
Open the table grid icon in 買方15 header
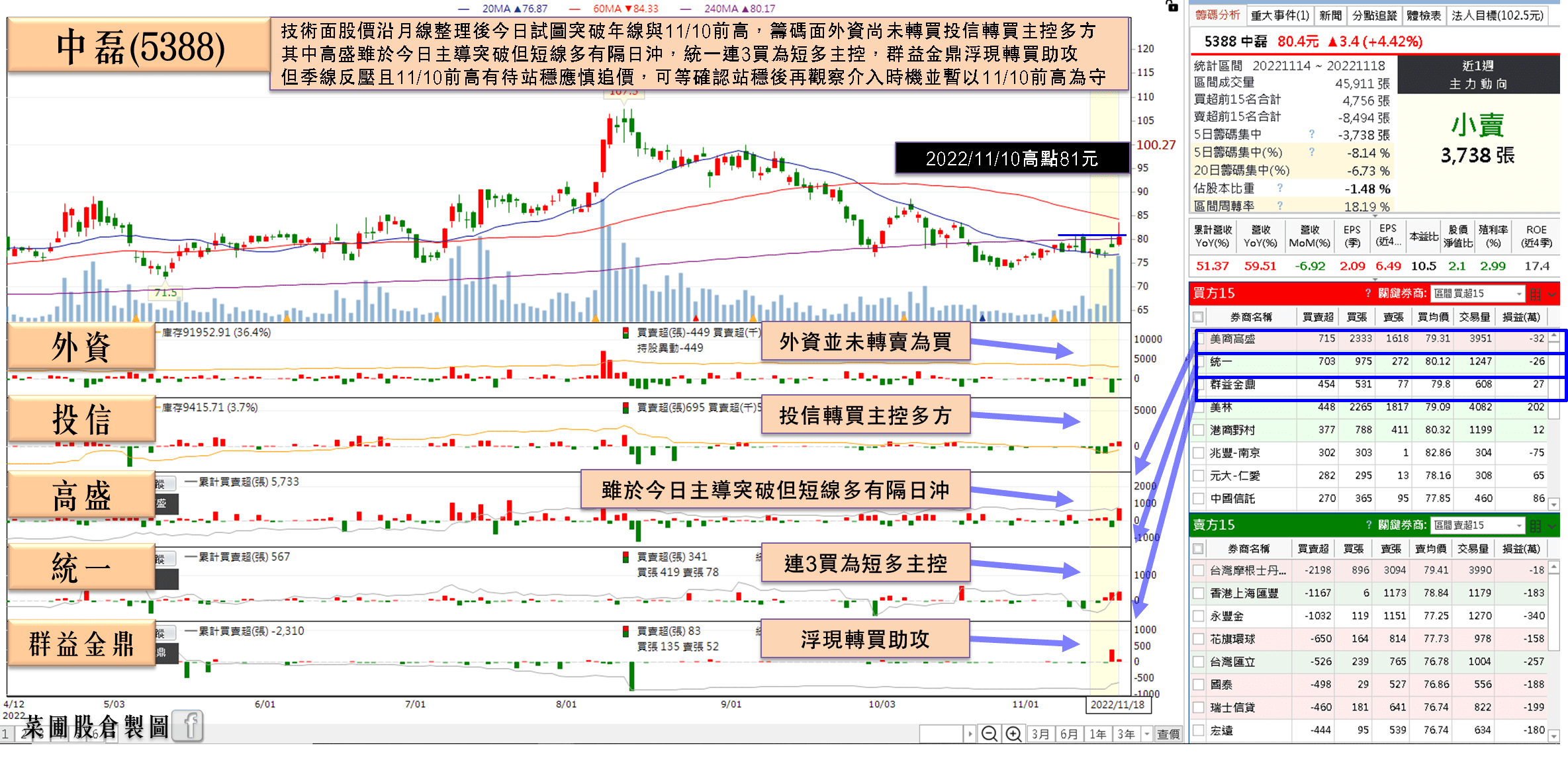coord(1536,294)
